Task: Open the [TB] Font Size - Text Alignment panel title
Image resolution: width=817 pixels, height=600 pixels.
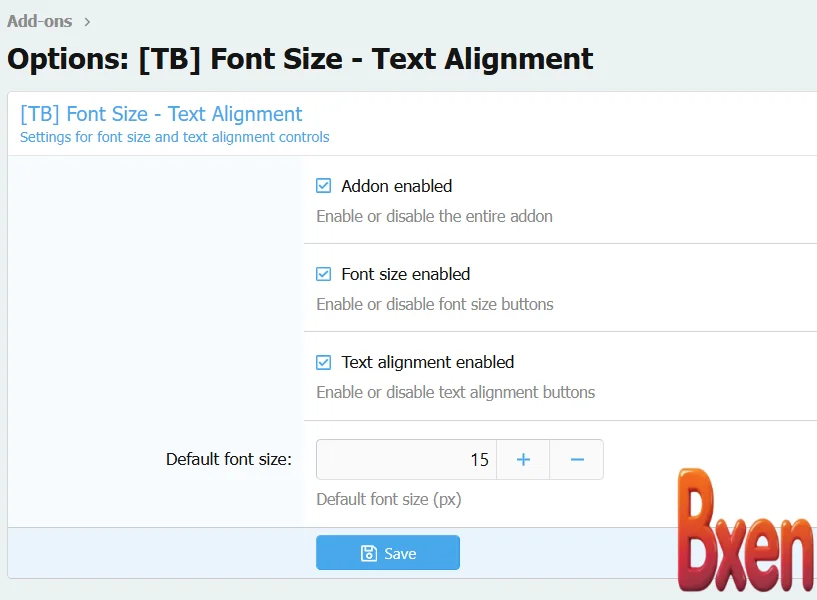Action: [161, 114]
